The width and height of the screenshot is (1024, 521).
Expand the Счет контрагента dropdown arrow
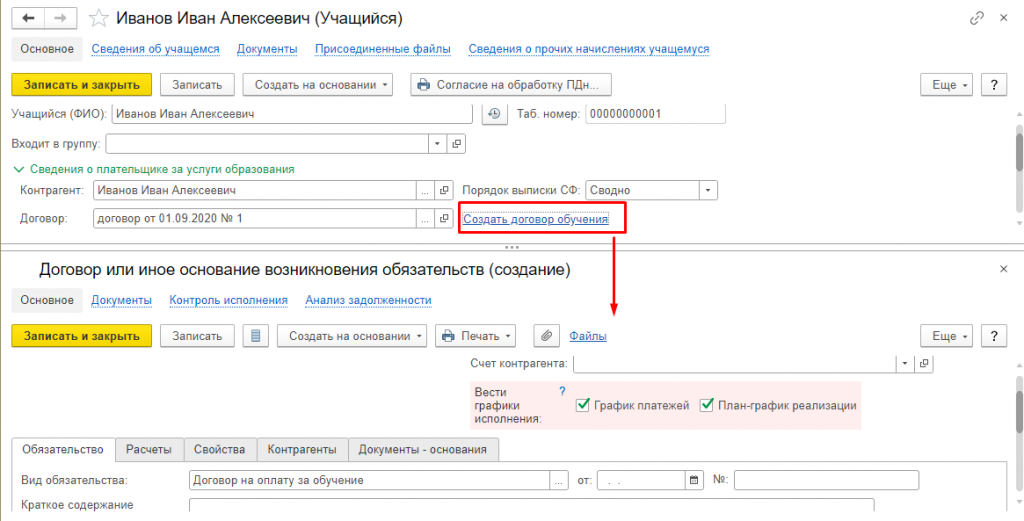pyautogui.click(x=905, y=362)
